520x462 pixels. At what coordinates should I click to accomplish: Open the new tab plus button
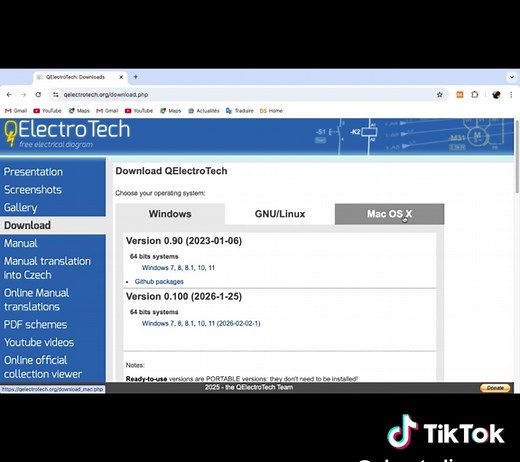(x=136, y=77)
